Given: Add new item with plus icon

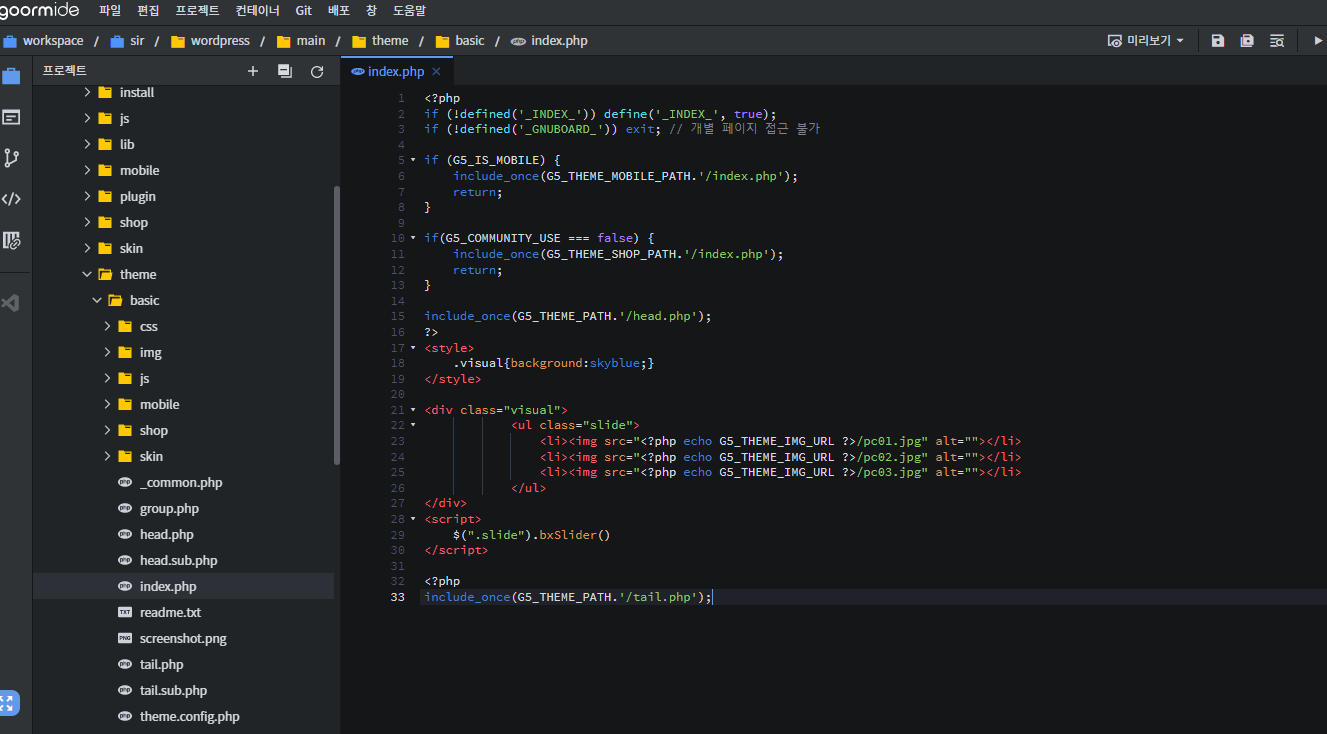Looking at the screenshot, I should pos(253,71).
